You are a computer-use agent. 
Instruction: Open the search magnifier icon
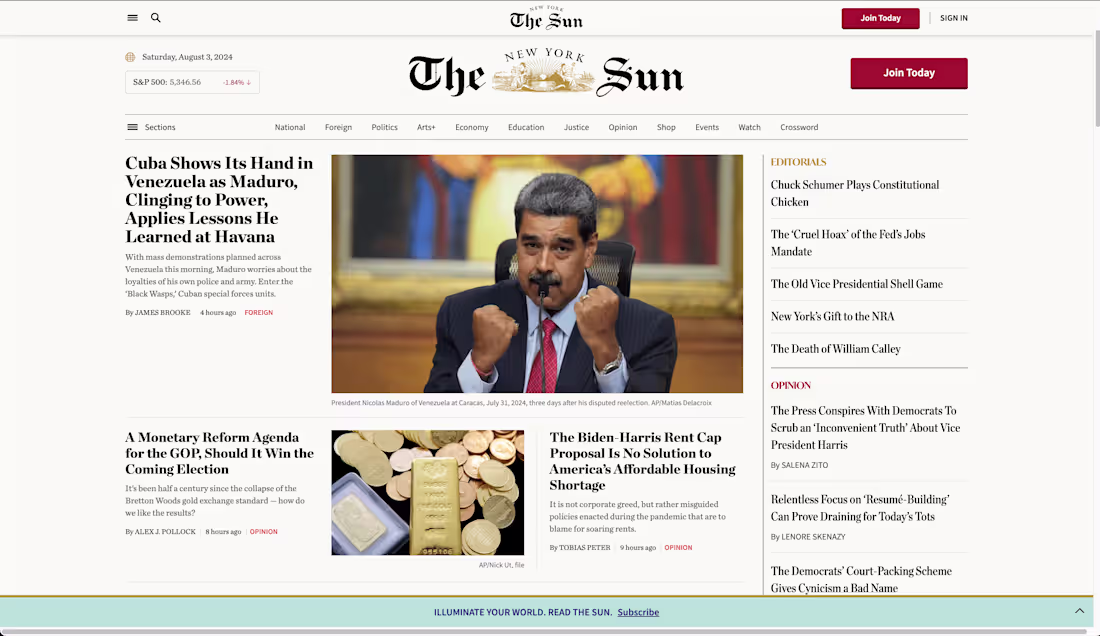[x=155, y=17]
